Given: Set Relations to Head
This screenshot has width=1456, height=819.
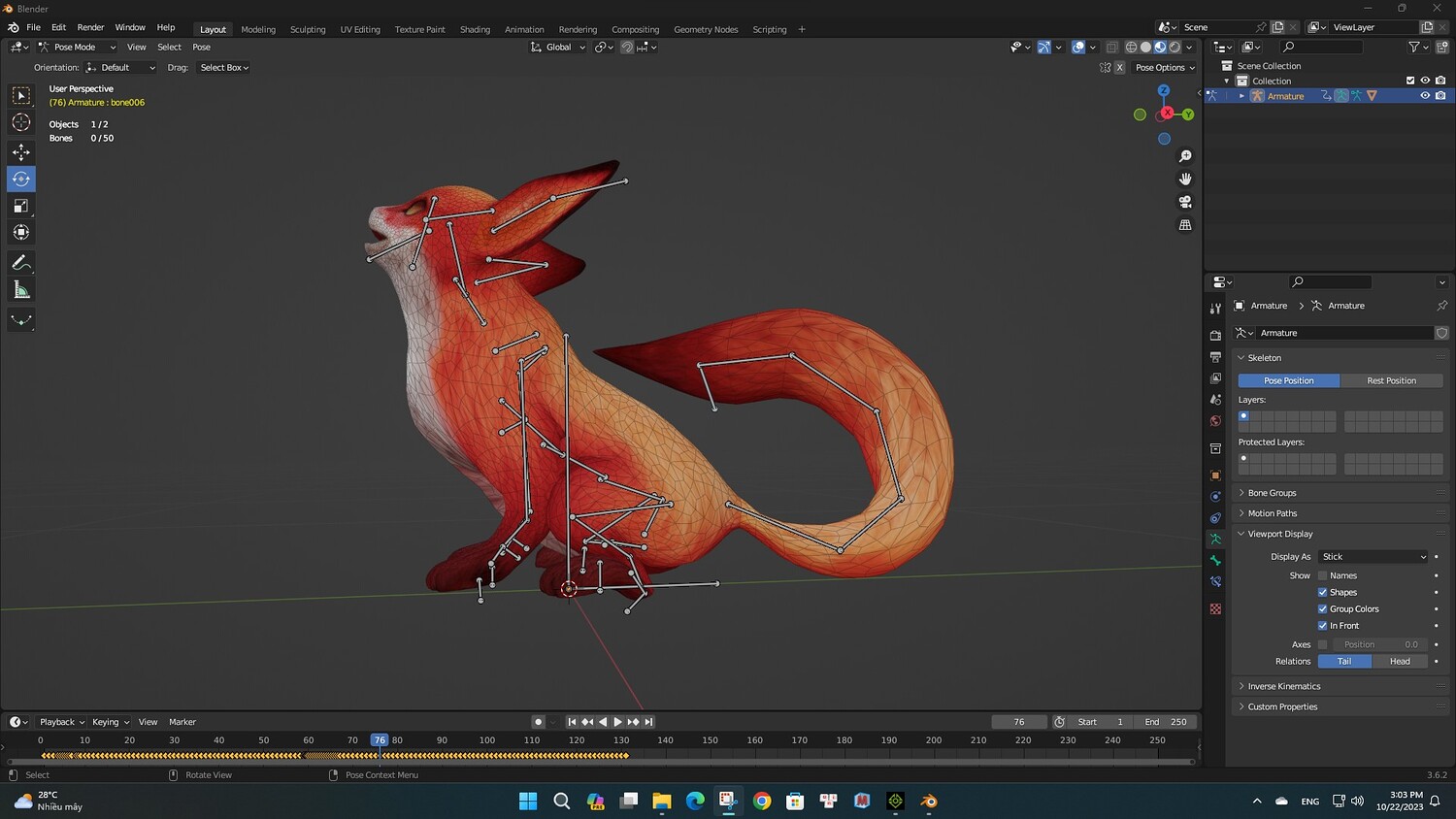Looking at the screenshot, I should 1400,662.
